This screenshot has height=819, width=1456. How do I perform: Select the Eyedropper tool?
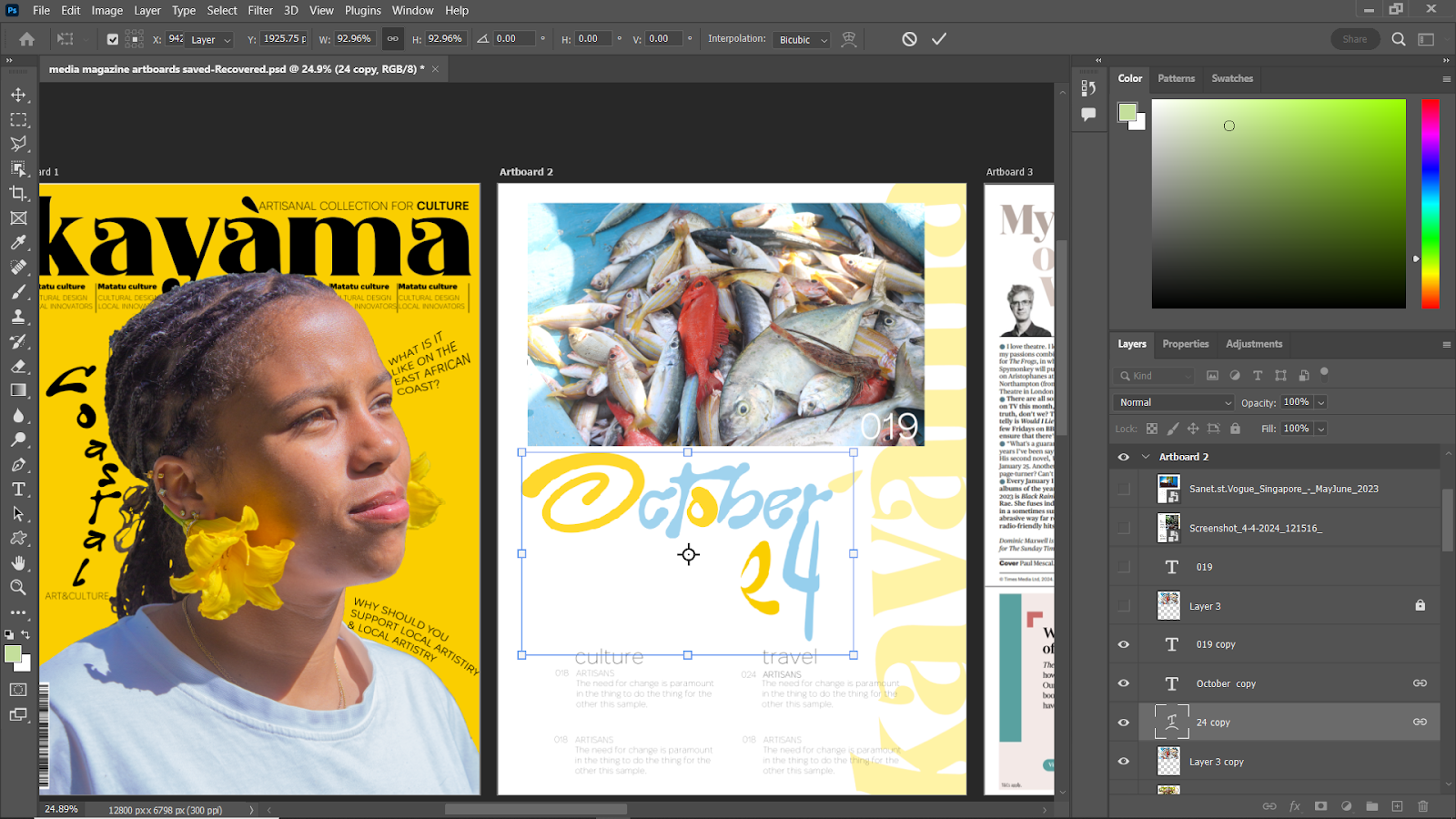[18, 243]
